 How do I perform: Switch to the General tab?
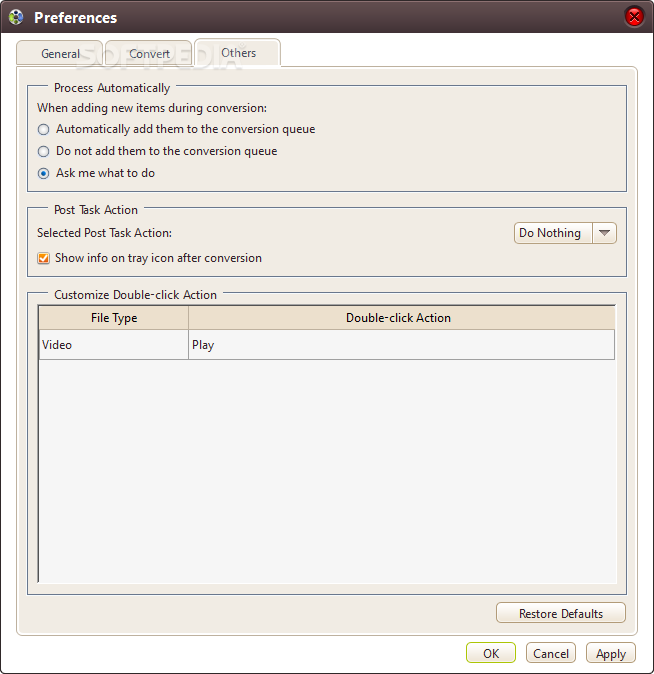pos(60,53)
